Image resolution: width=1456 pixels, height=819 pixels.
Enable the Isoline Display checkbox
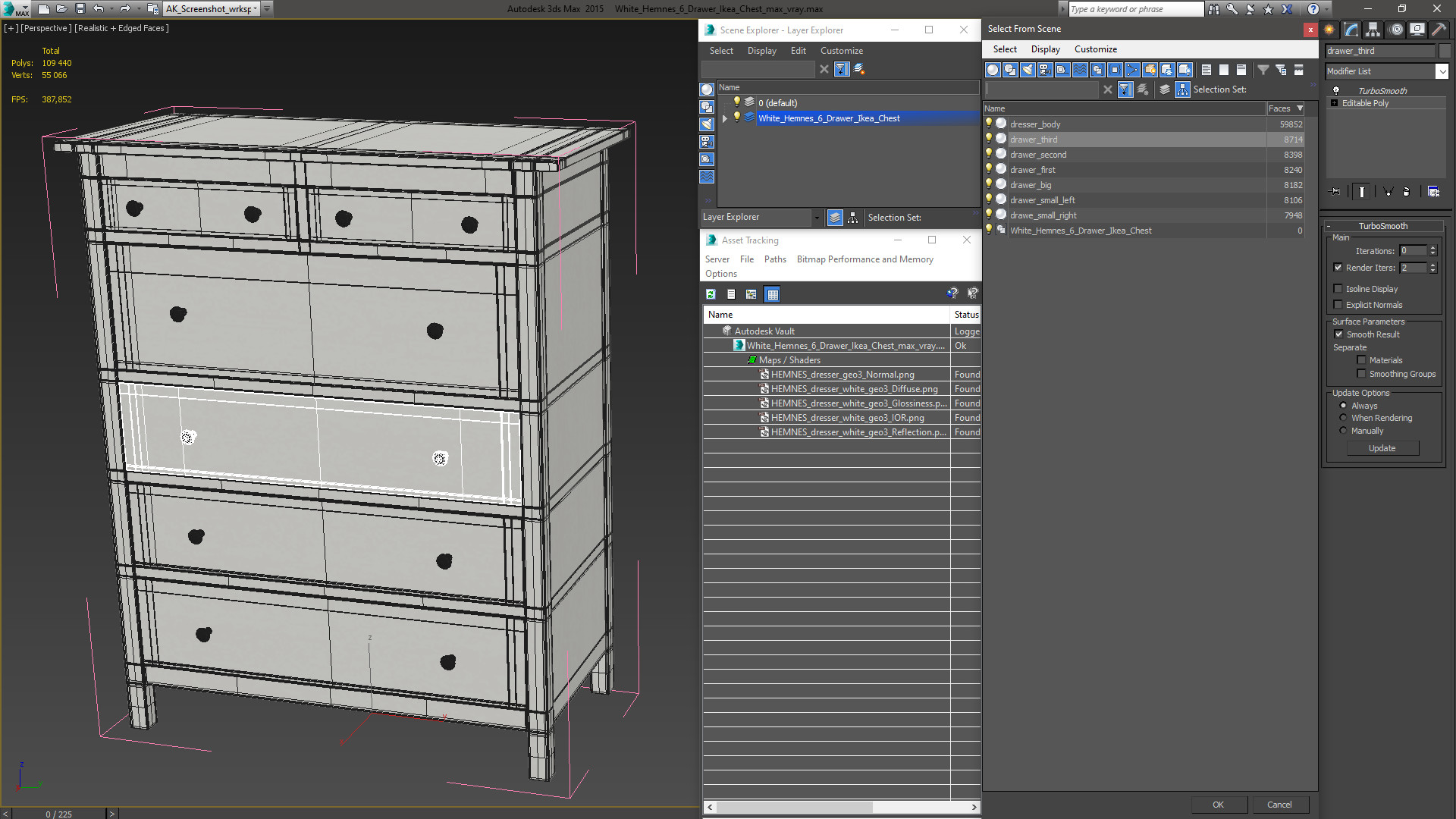point(1338,289)
